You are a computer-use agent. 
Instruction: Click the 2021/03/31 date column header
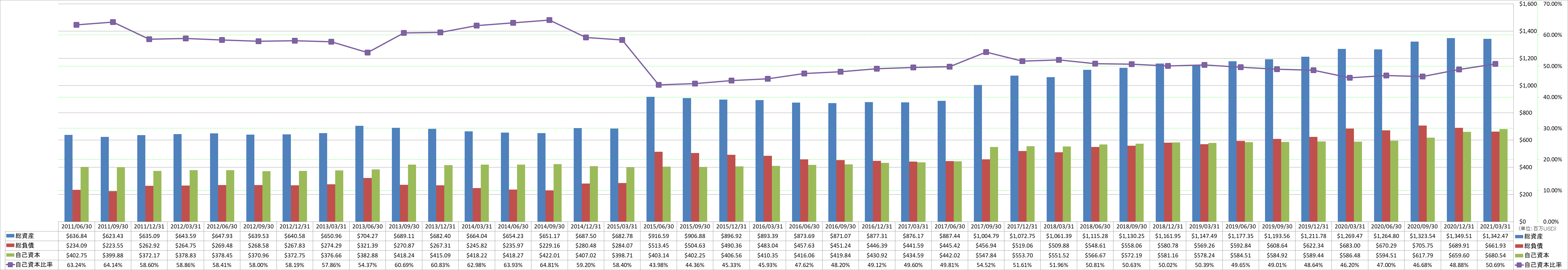coord(1495,226)
